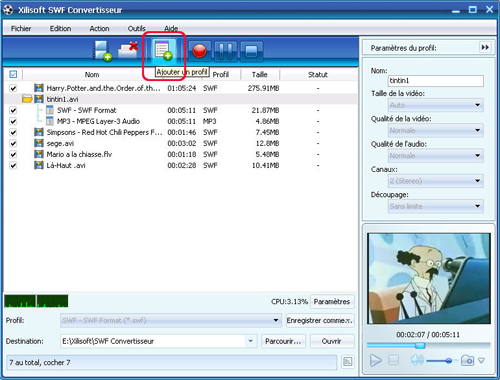This screenshot has width=500, height=380.
Task: Click the MP3 - MPEG Layer-3 profile icon
Action: 50,121
